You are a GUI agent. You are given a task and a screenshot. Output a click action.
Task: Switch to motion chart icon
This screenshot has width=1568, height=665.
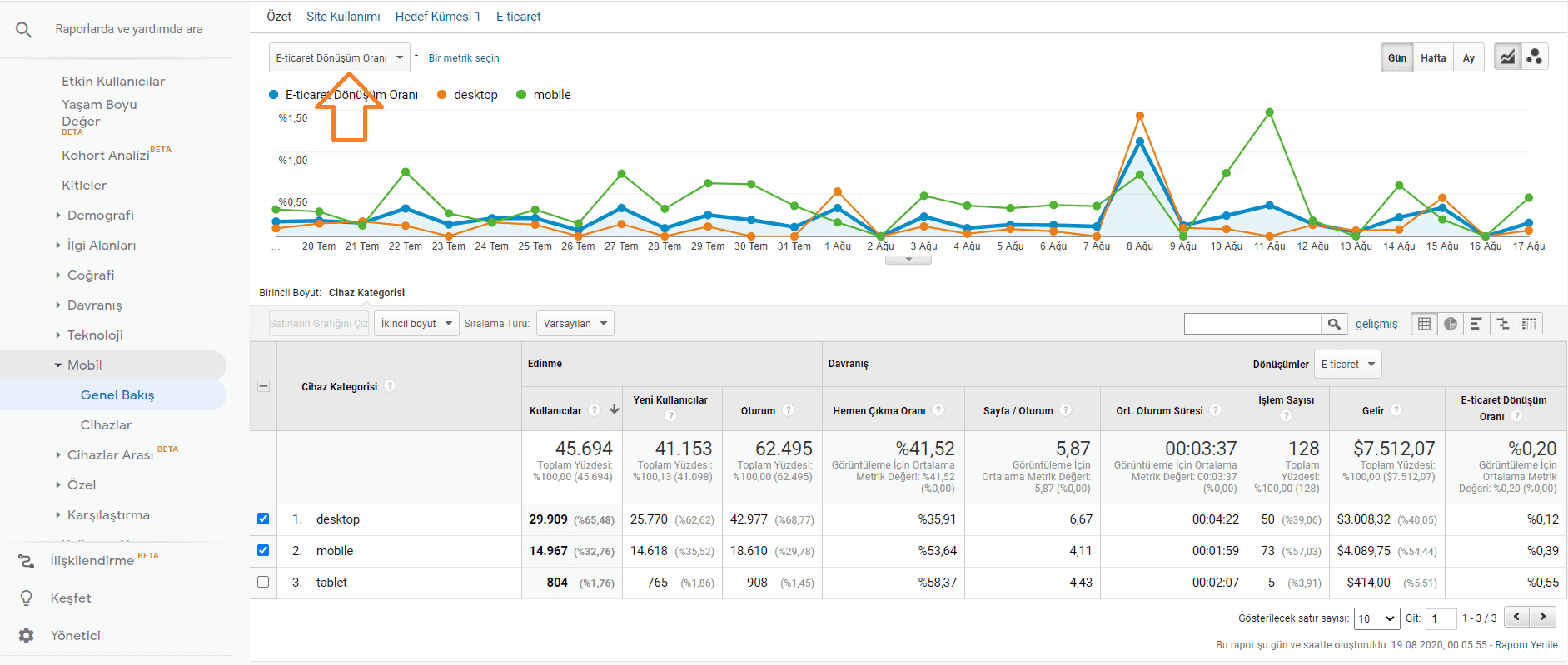point(1535,57)
